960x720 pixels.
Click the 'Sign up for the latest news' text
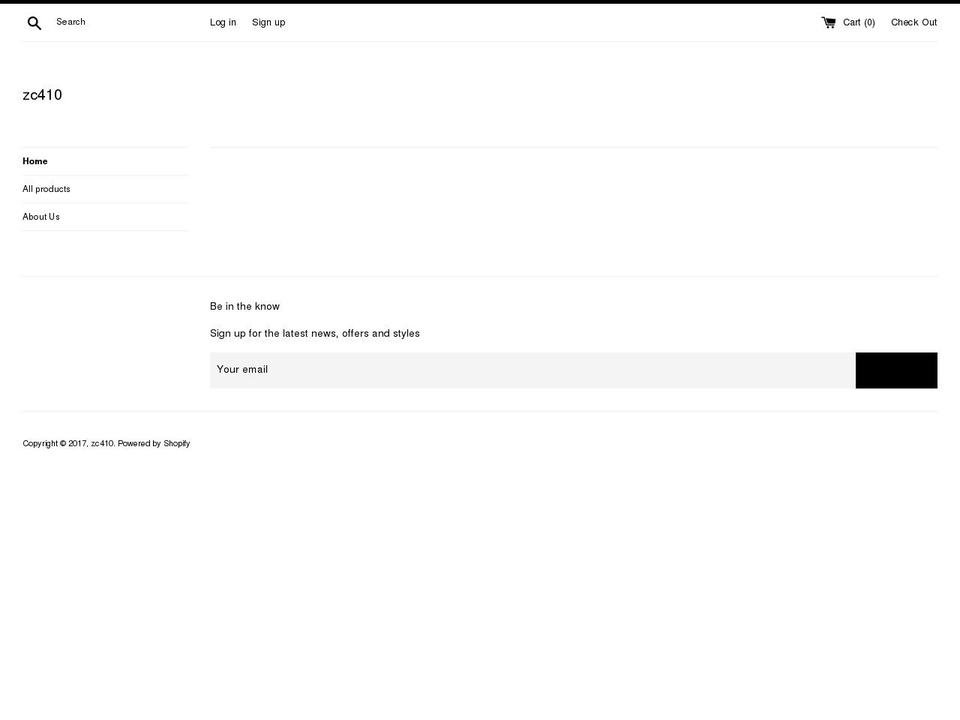click(x=315, y=333)
